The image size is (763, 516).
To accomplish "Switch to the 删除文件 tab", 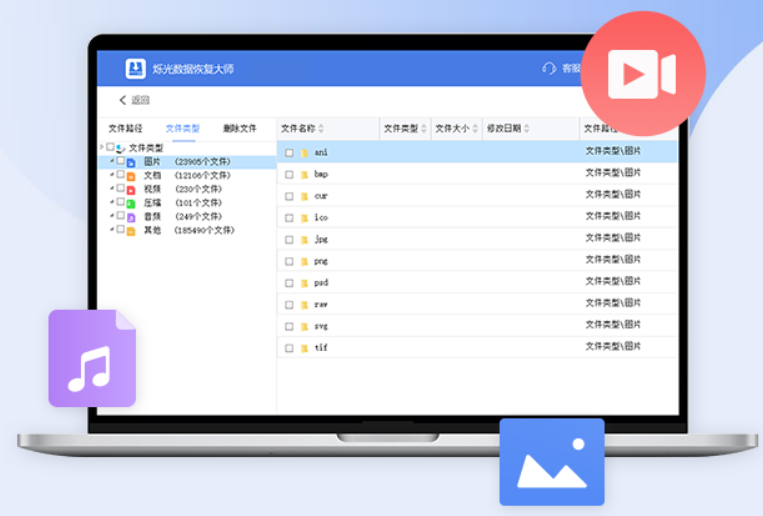I will pyautogui.click(x=240, y=129).
